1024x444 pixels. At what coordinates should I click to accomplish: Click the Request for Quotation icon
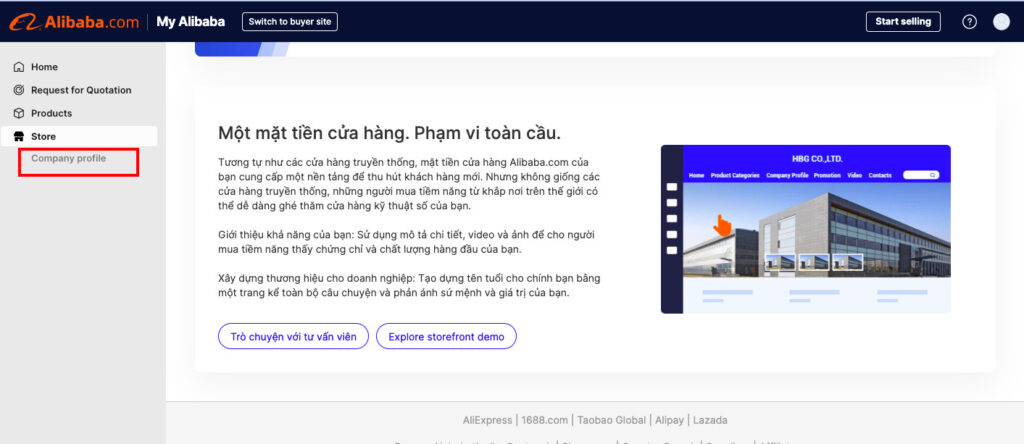coord(18,90)
